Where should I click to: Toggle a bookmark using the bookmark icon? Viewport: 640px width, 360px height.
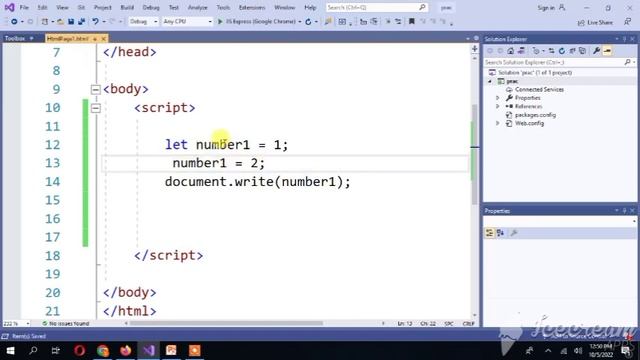click(x=412, y=22)
